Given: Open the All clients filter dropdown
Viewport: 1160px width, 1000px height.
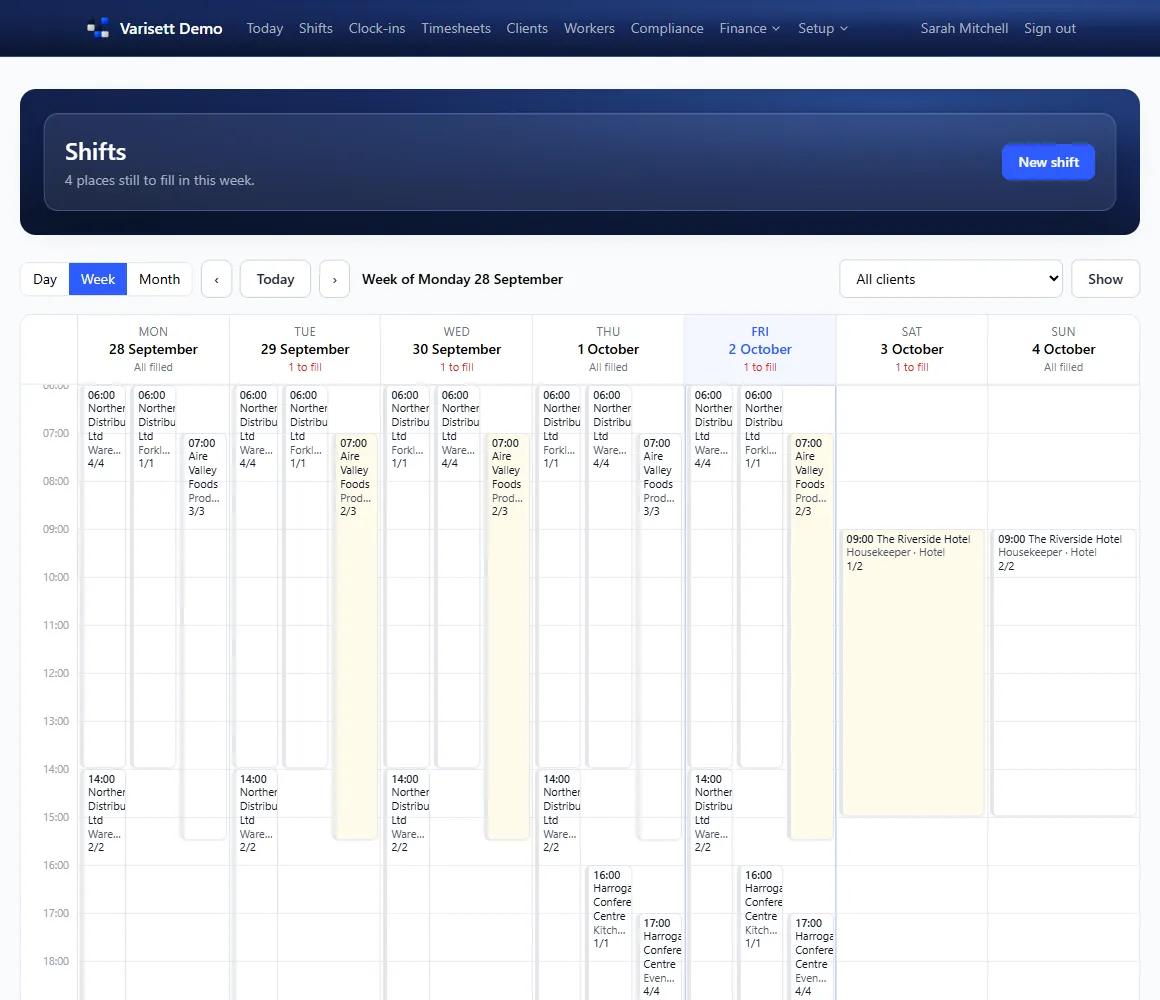Looking at the screenshot, I should [x=951, y=279].
